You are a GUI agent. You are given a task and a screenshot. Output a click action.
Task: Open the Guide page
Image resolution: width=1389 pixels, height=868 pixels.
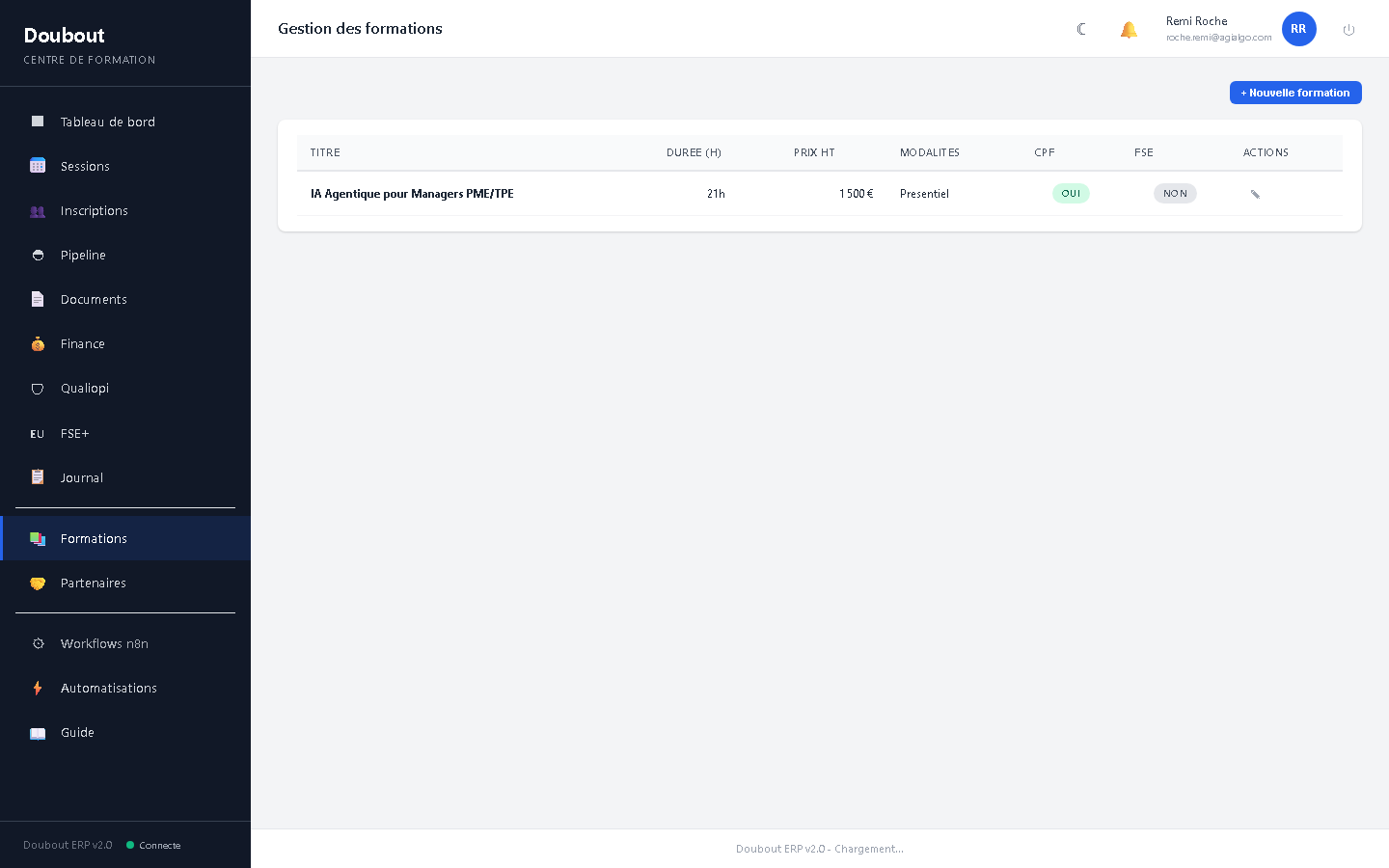[x=77, y=732]
